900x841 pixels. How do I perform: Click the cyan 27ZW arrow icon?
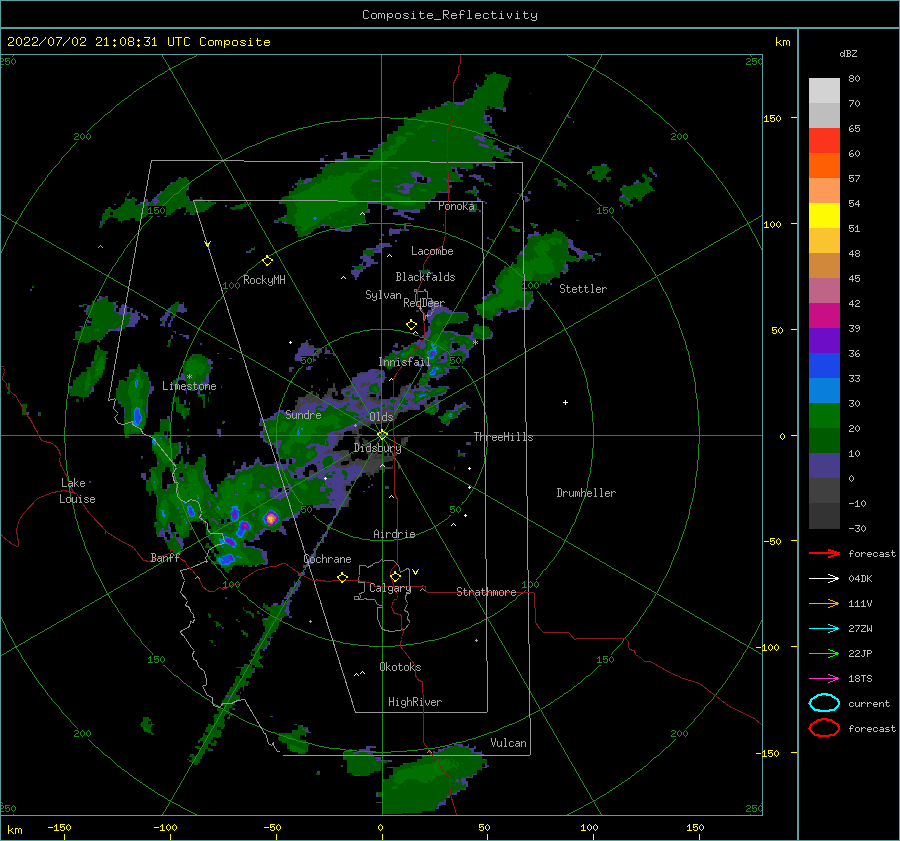824,629
